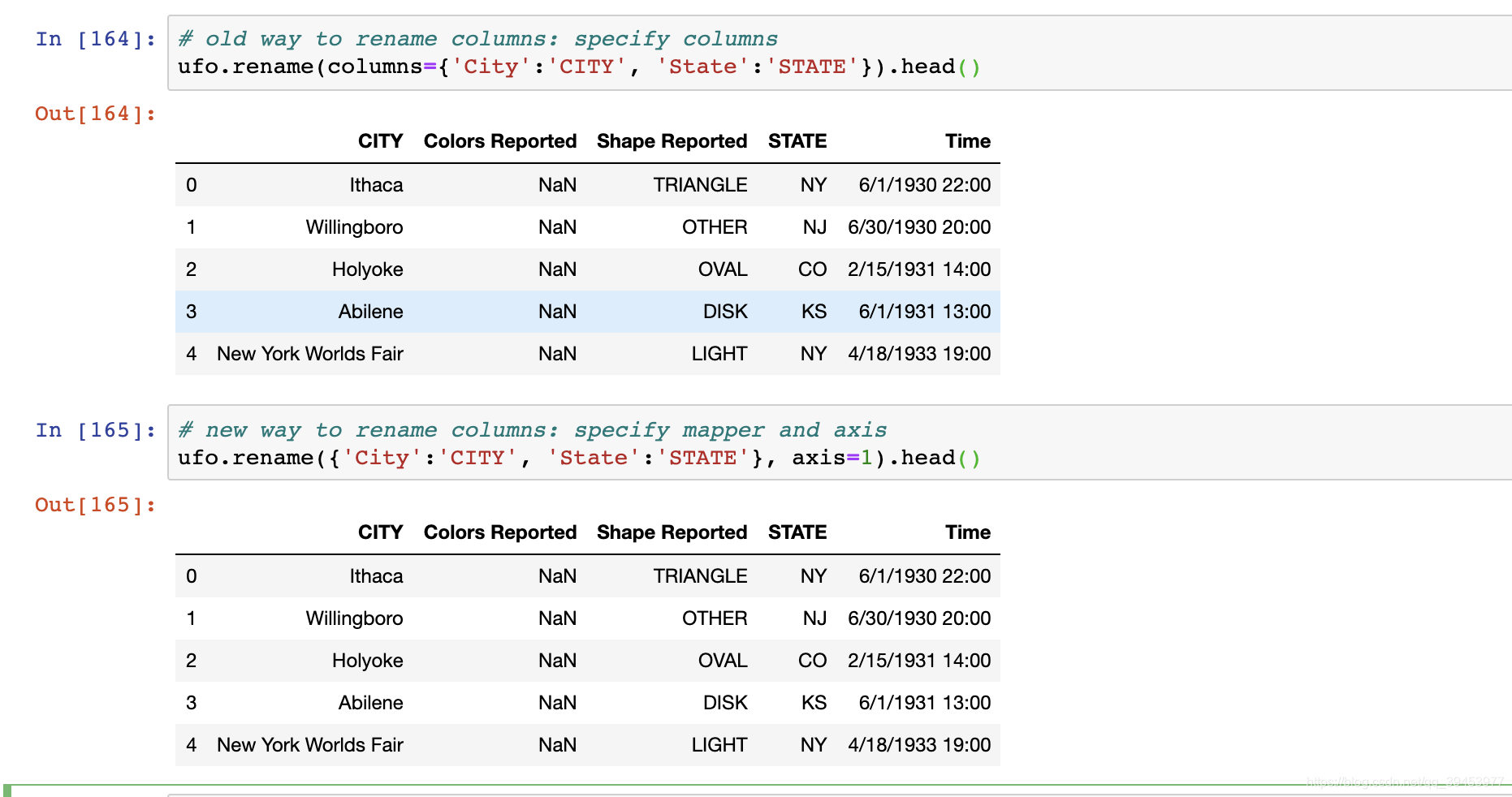The width and height of the screenshot is (1512, 797).
Task: Click the In [165] code cell input
Action: click(x=840, y=443)
